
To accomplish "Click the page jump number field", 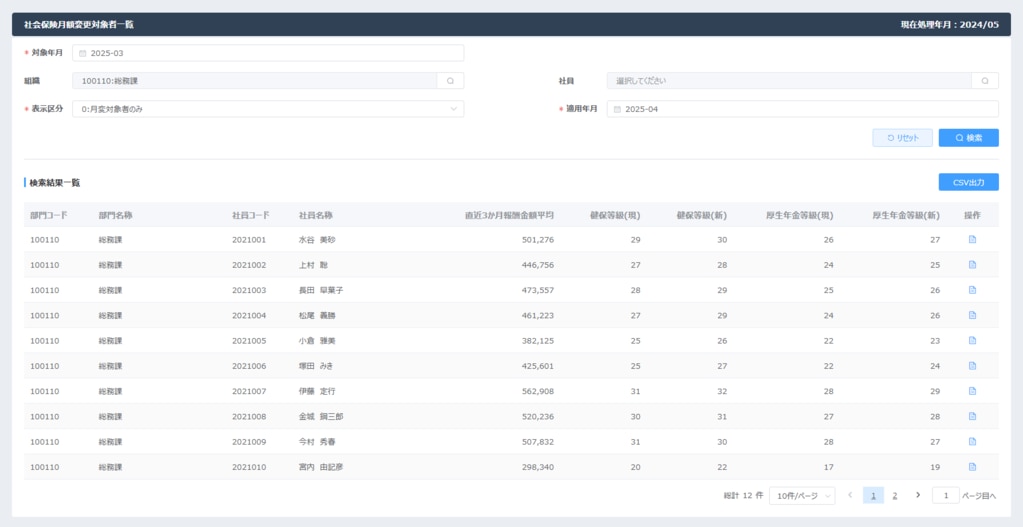I will (945, 496).
